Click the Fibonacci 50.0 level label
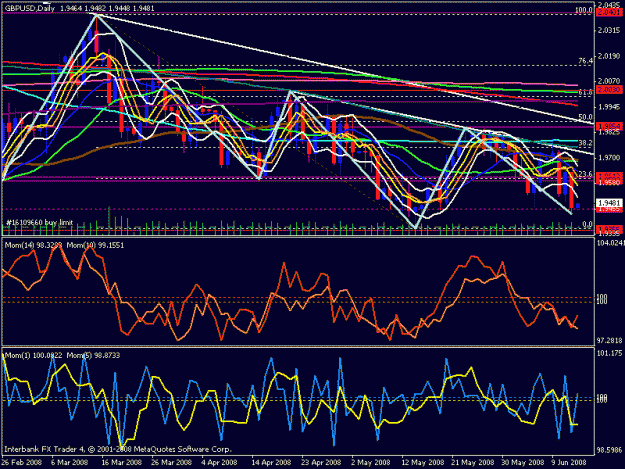Viewport: 625px width, 469px height. coord(586,117)
